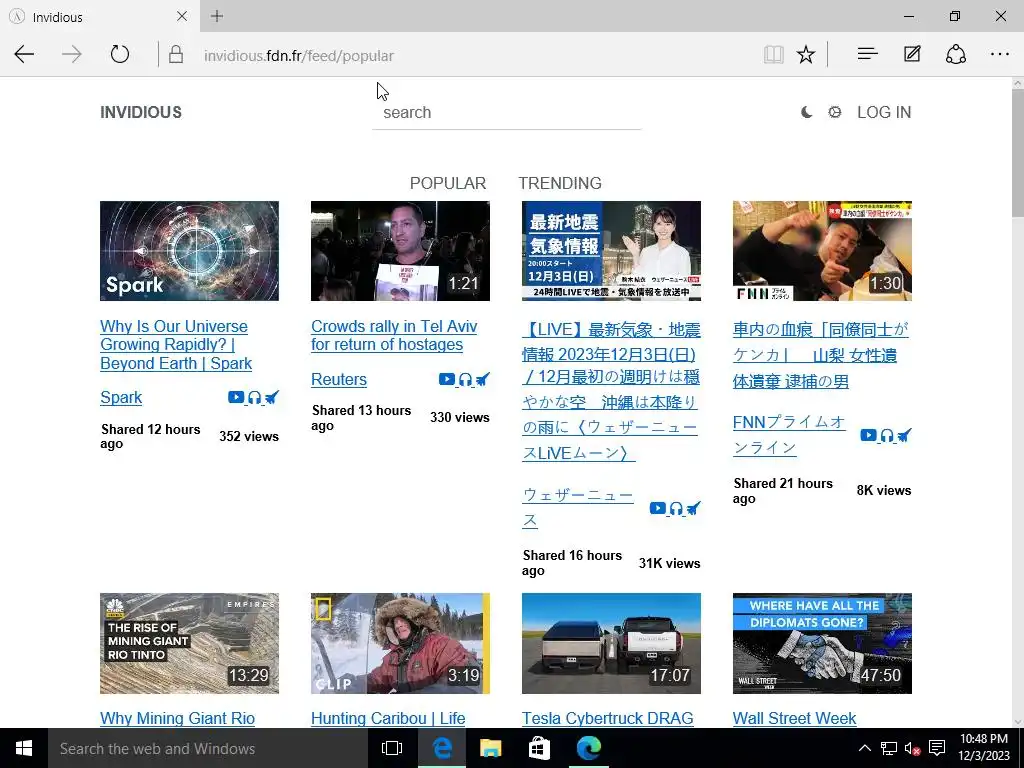Watch FNN video on YouTube icon
The image size is (1024, 768).
(x=869, y=435)
